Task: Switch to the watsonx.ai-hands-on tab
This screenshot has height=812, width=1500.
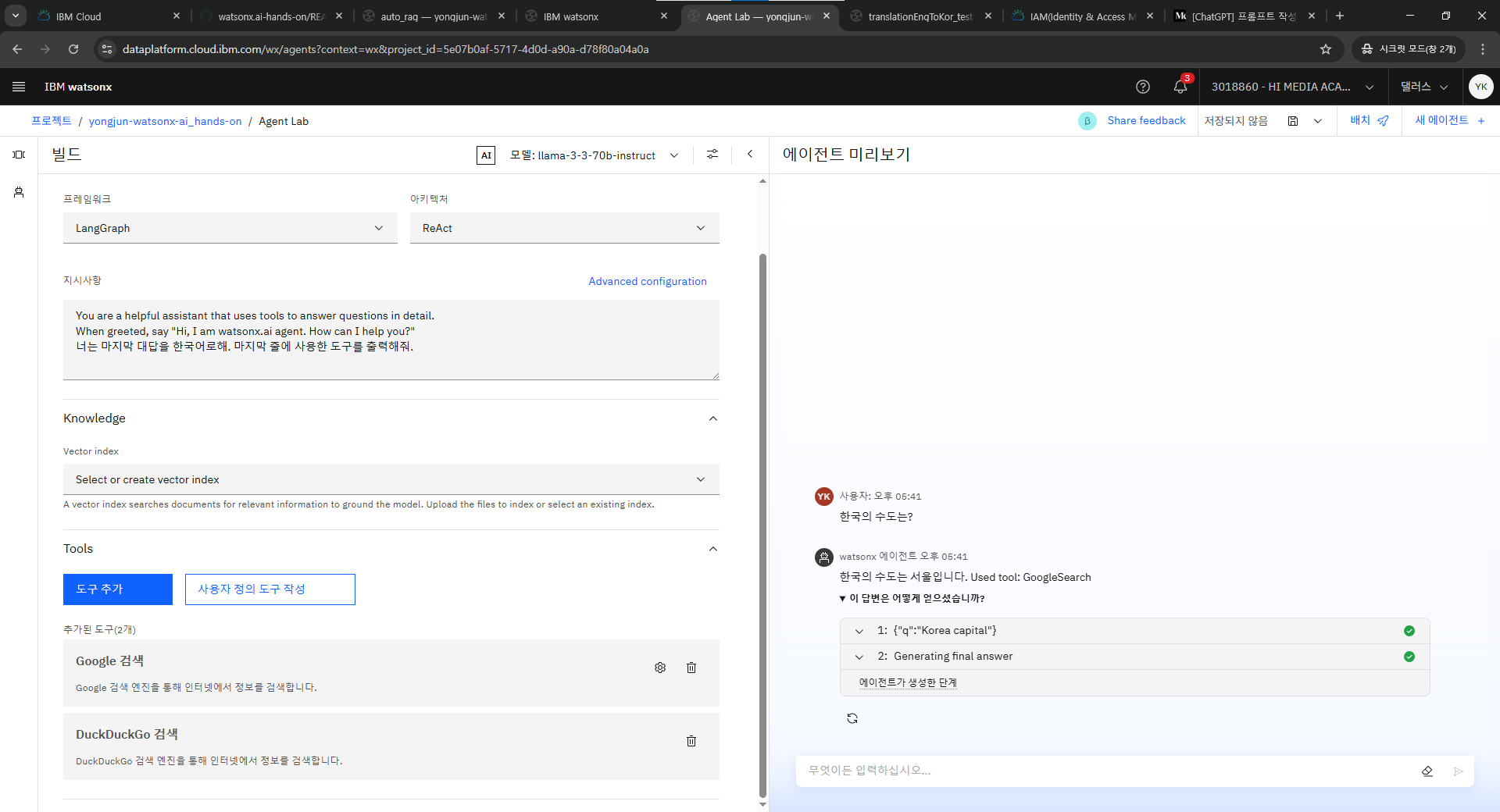Action: click(271, 16)
